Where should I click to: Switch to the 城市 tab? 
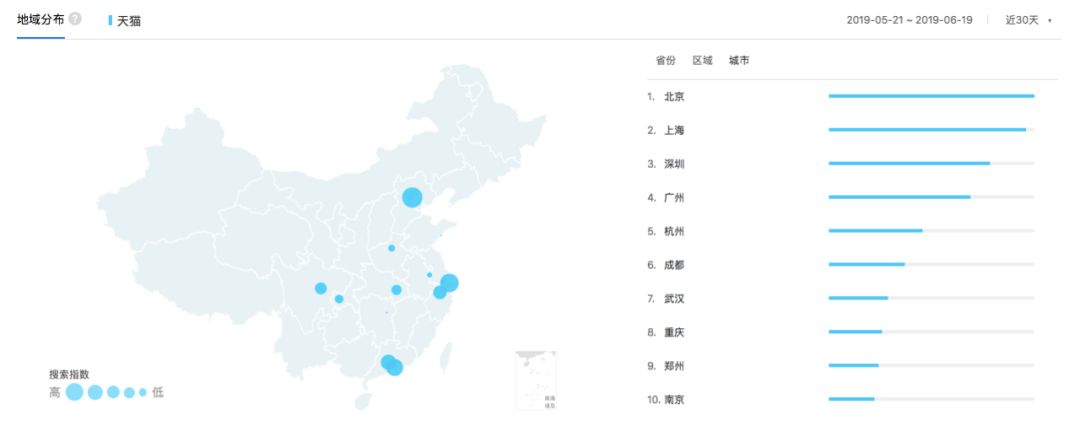(x=739, y=61)
